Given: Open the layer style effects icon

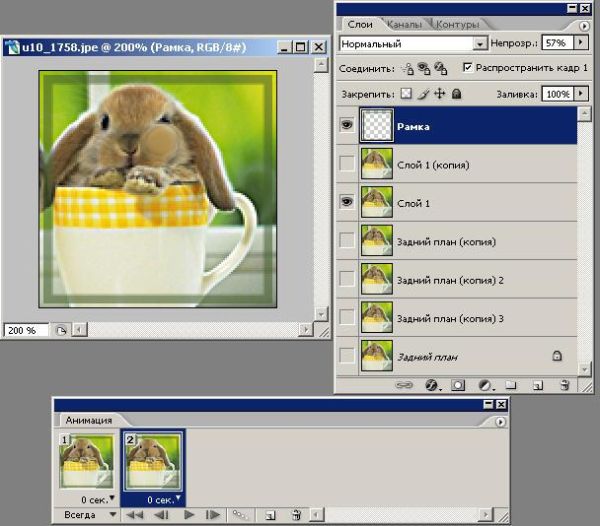Looking at the screenshot, I should click(432, 385).
